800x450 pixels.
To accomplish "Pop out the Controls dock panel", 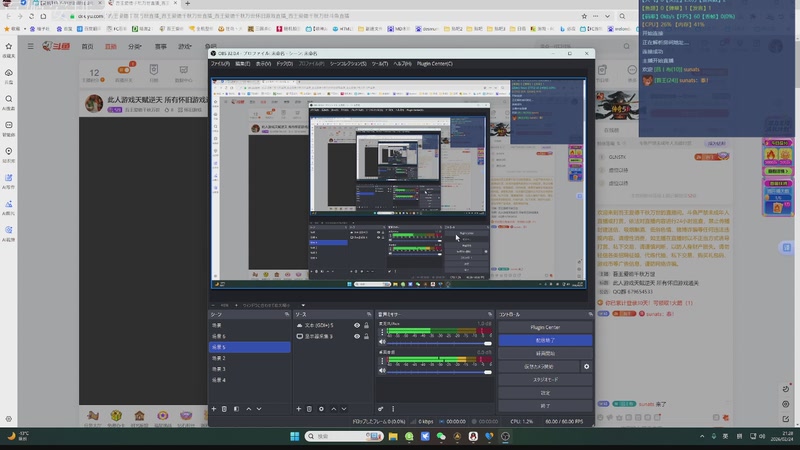I will pyautogui.click(x=590, y=315).
